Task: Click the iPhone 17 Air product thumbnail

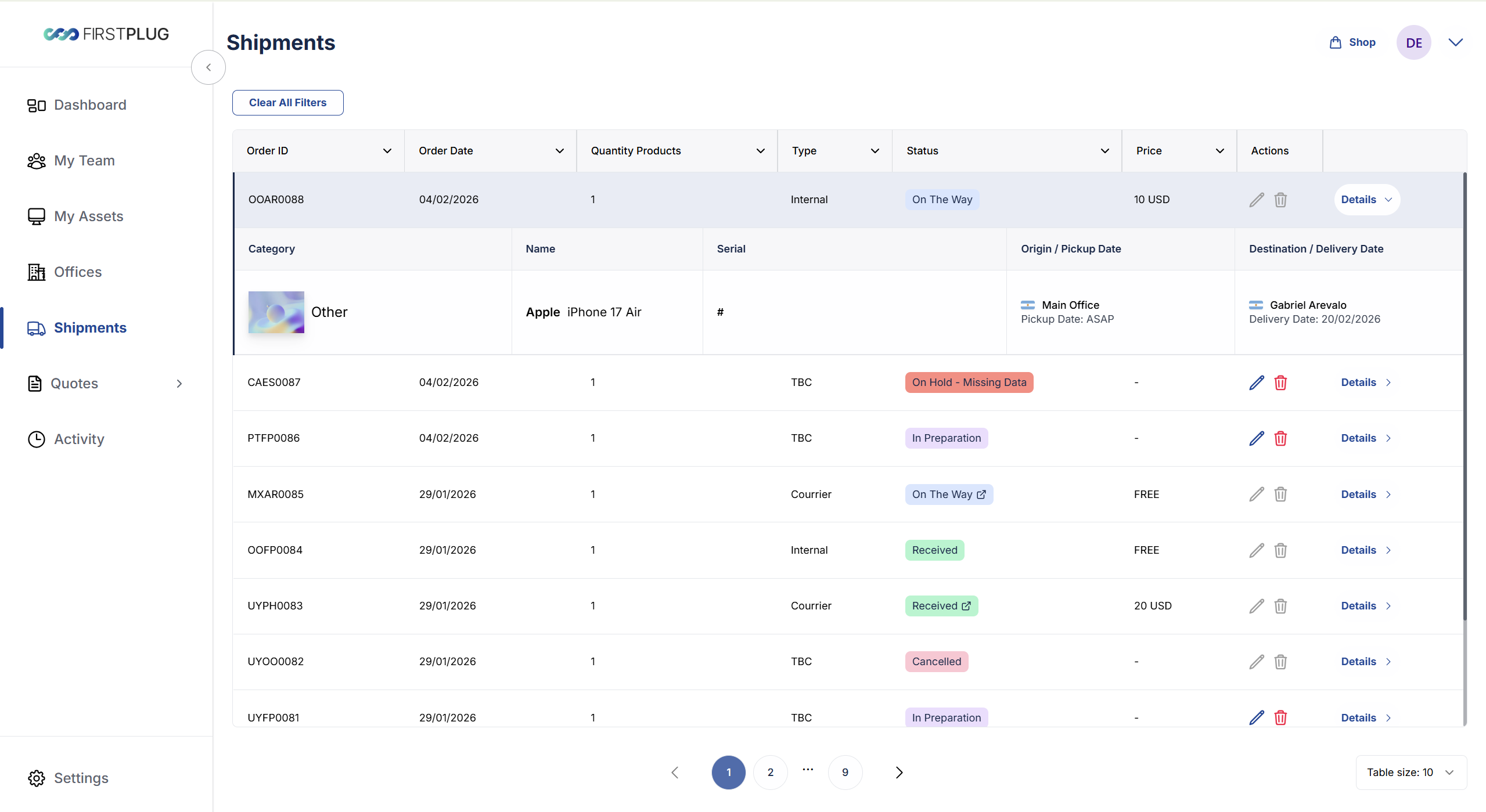Action: click(x=276, y=312)
